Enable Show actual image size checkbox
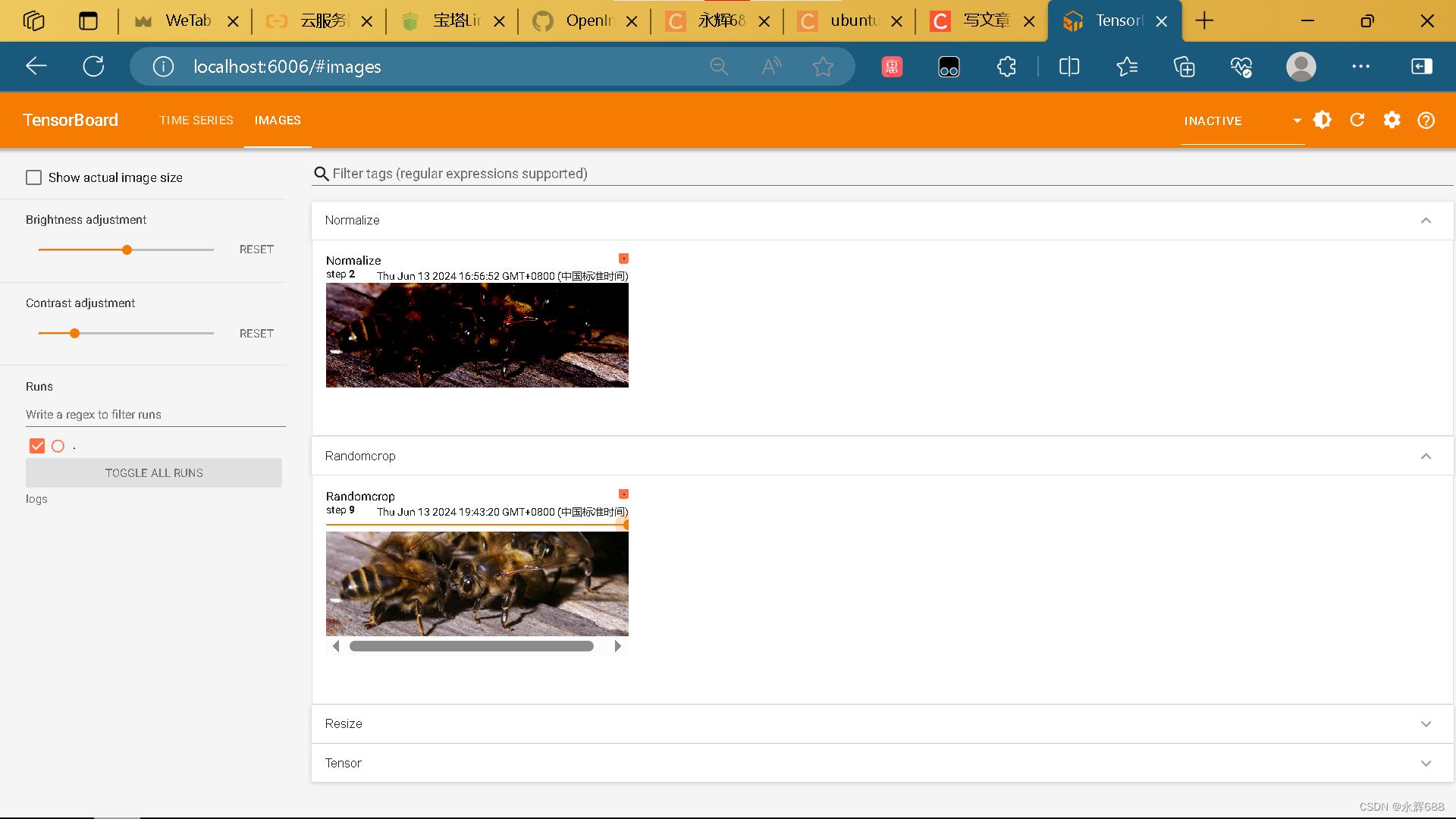This screenshot has width=1456, height=819. 34,177
